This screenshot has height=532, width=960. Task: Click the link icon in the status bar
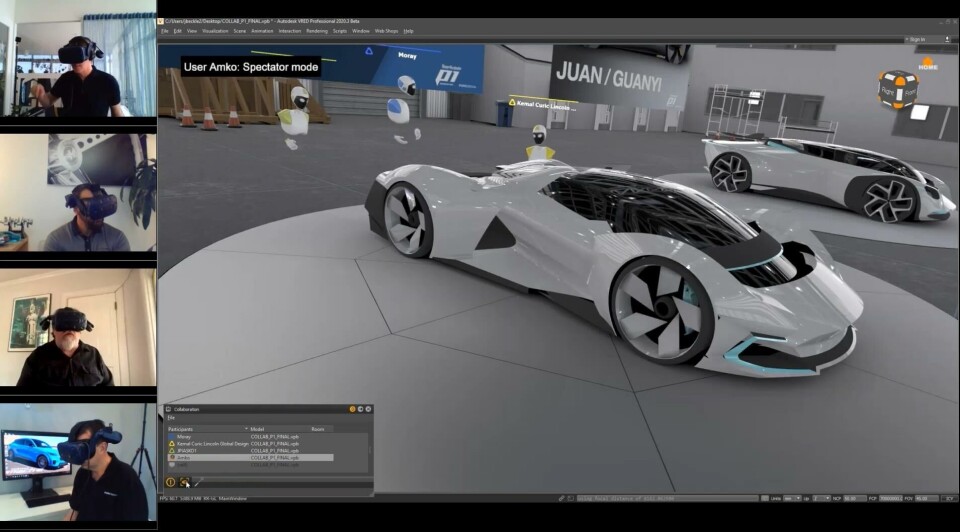tap(561, 498)
